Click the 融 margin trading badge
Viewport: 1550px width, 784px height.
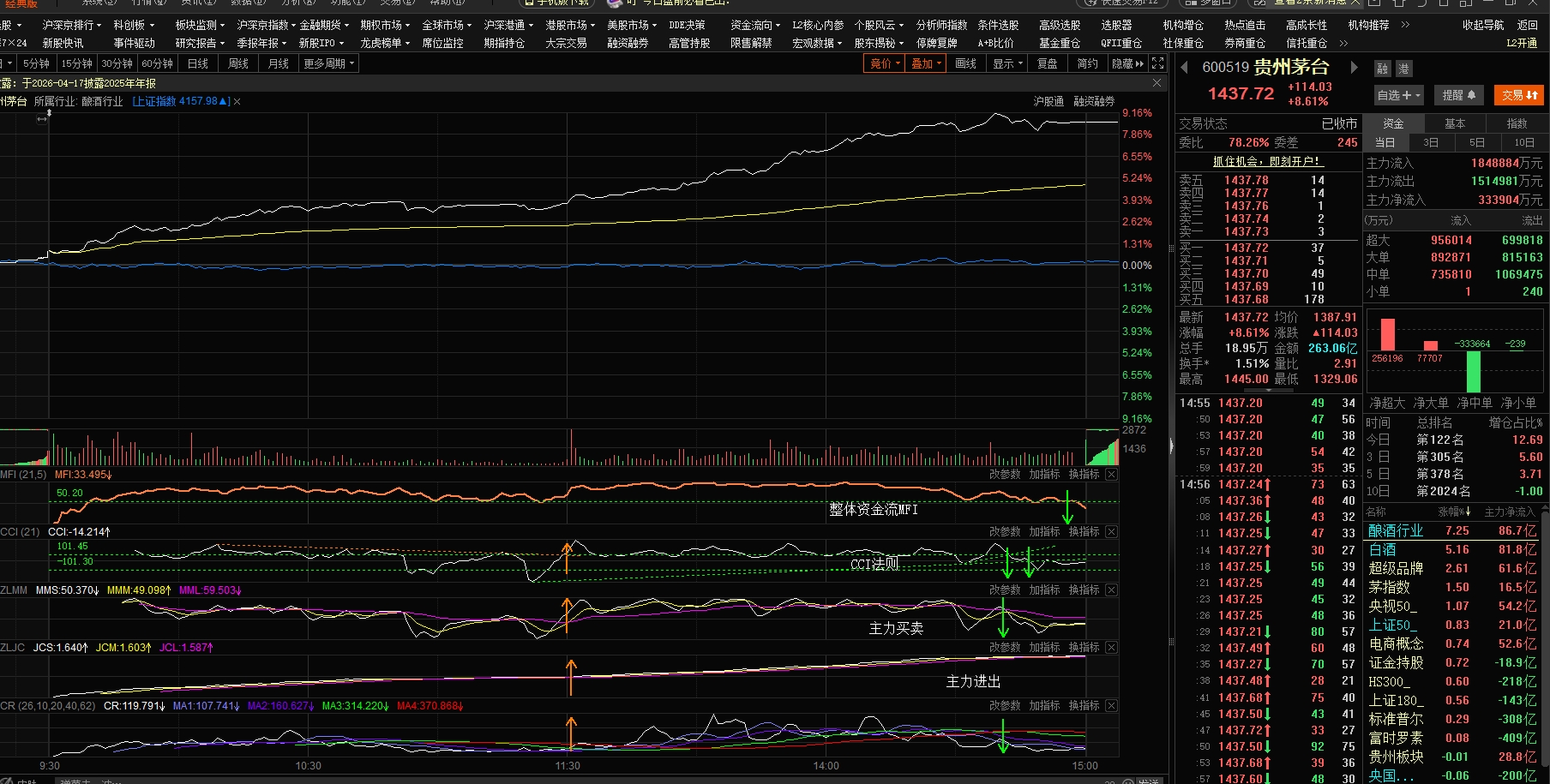tap(1382, 69)
